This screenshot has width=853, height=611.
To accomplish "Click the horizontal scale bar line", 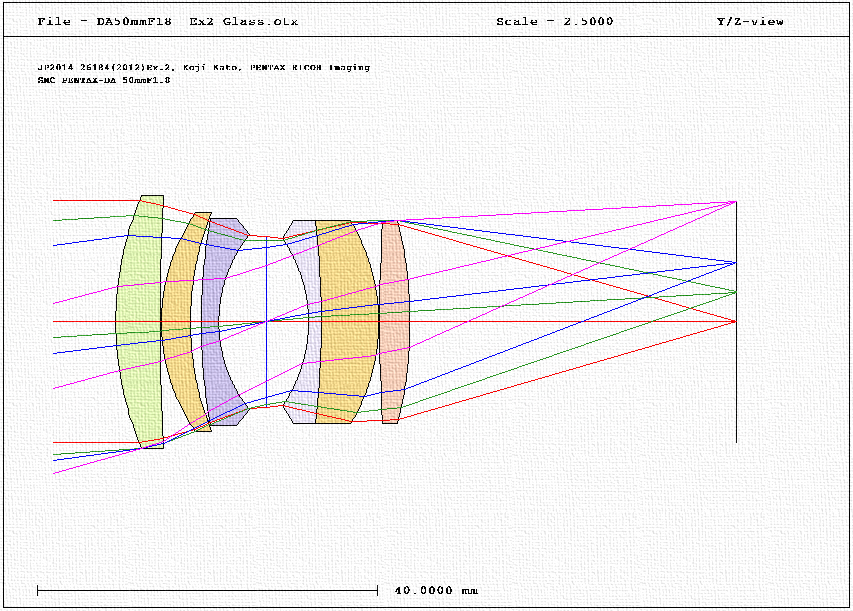I will pos(207,590).
